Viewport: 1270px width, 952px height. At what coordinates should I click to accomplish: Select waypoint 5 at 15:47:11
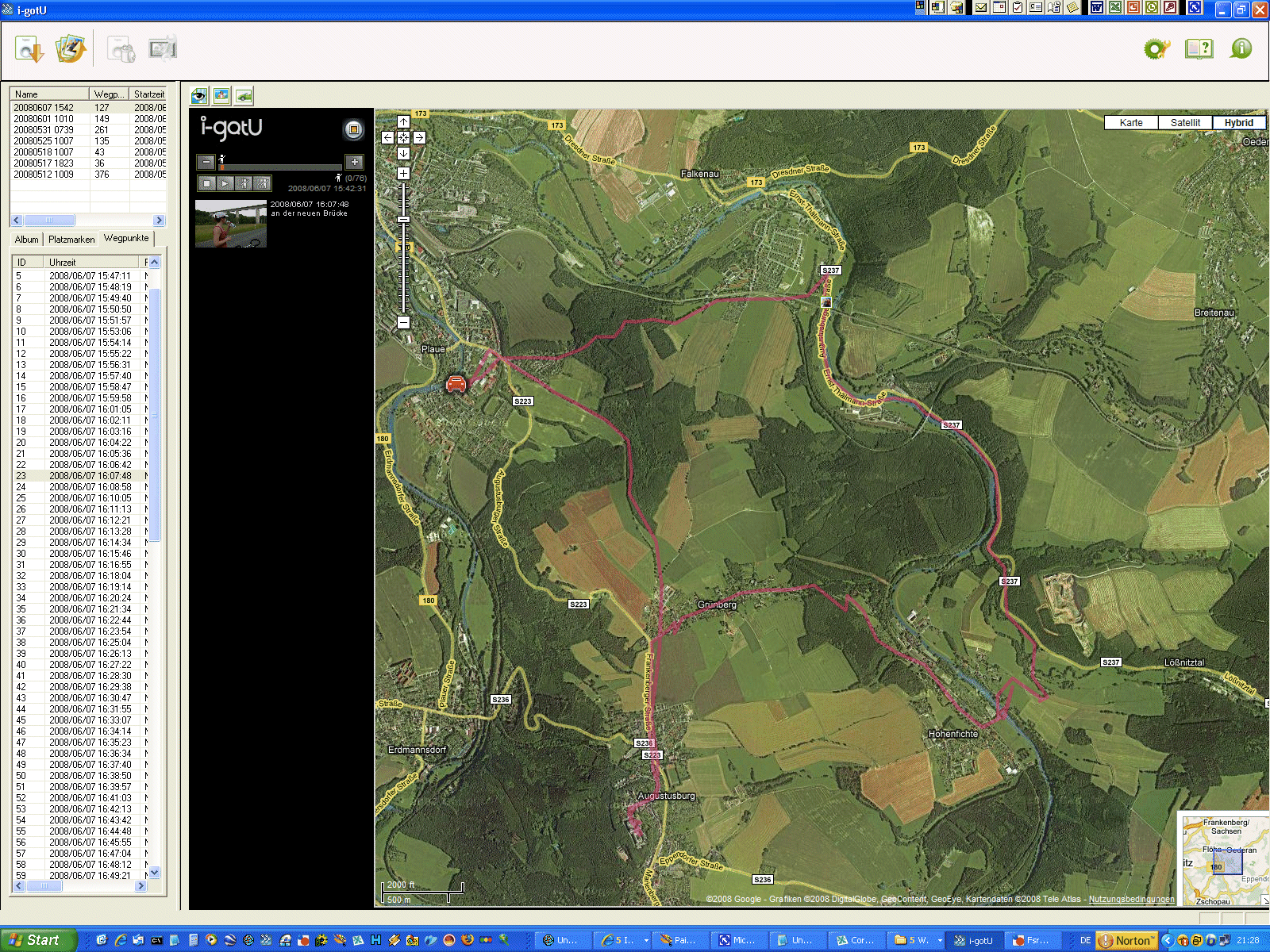(x=80, y=276)
